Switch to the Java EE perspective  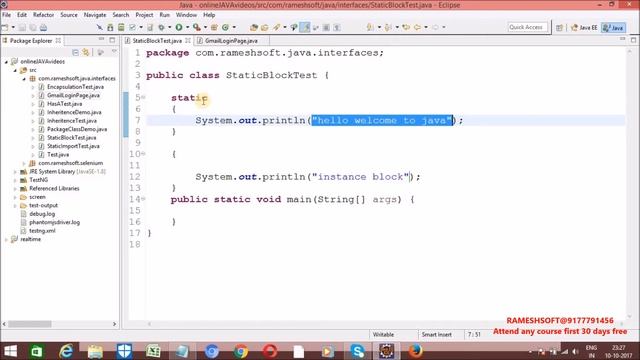point(584,27)
